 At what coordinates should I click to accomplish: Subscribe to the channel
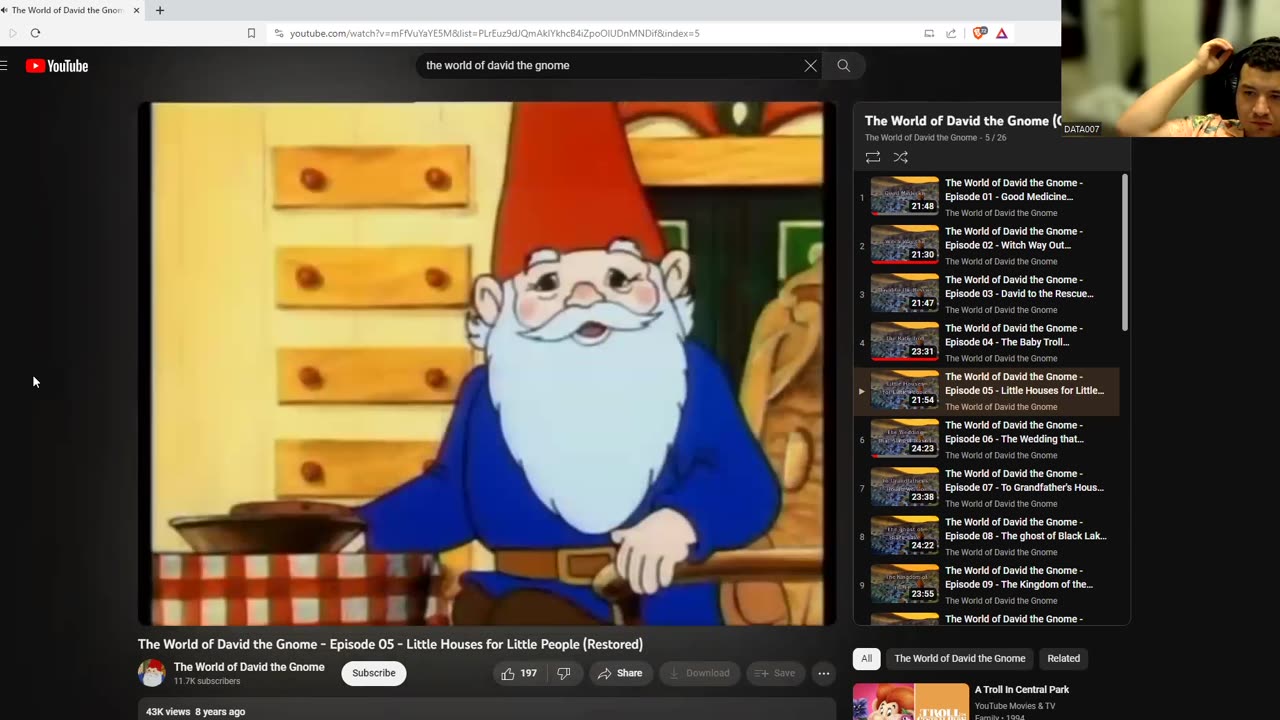point(374,673)
